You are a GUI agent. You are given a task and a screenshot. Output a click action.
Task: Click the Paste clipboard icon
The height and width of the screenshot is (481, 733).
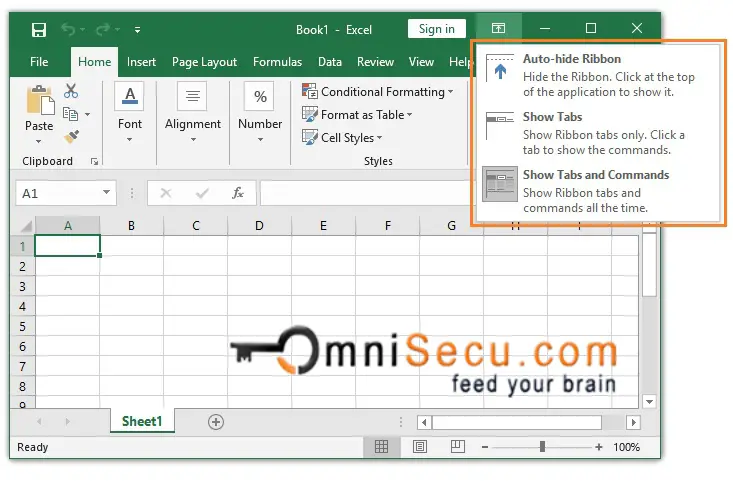pos(40,100)
